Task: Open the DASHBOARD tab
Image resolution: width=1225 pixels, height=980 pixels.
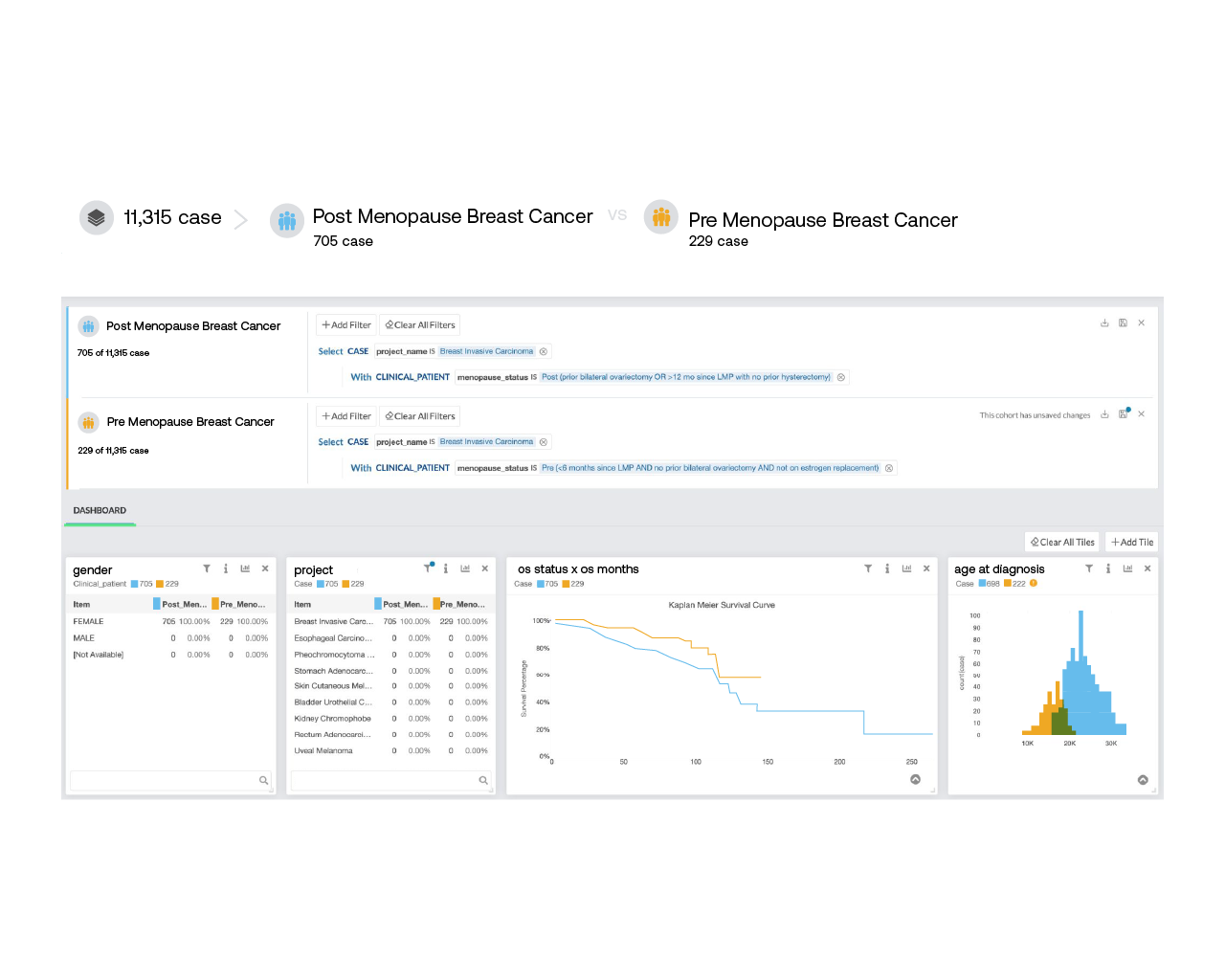Action: click(x=100, y=511)
